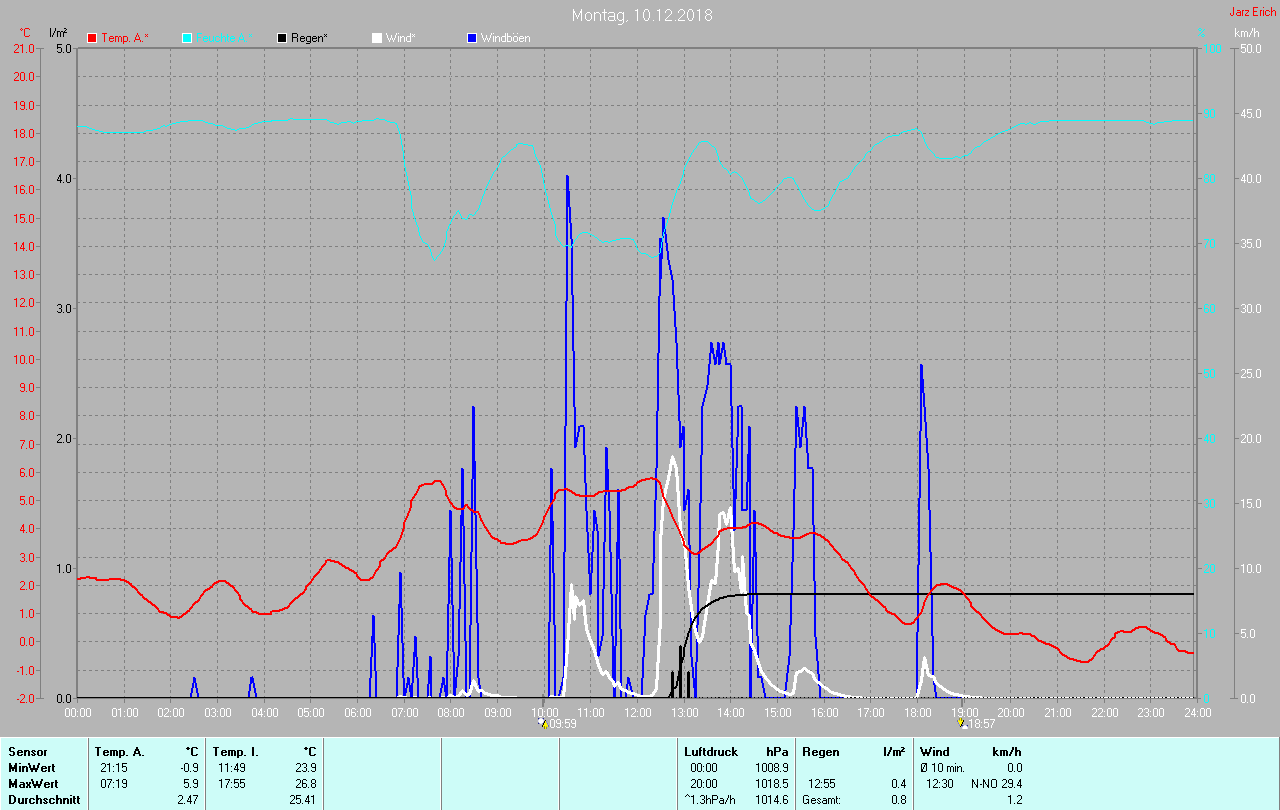The width and height of the screenshot is (1280, 810).
Task: Select the 'Windböen' legend label
Action: pos(506,38)
